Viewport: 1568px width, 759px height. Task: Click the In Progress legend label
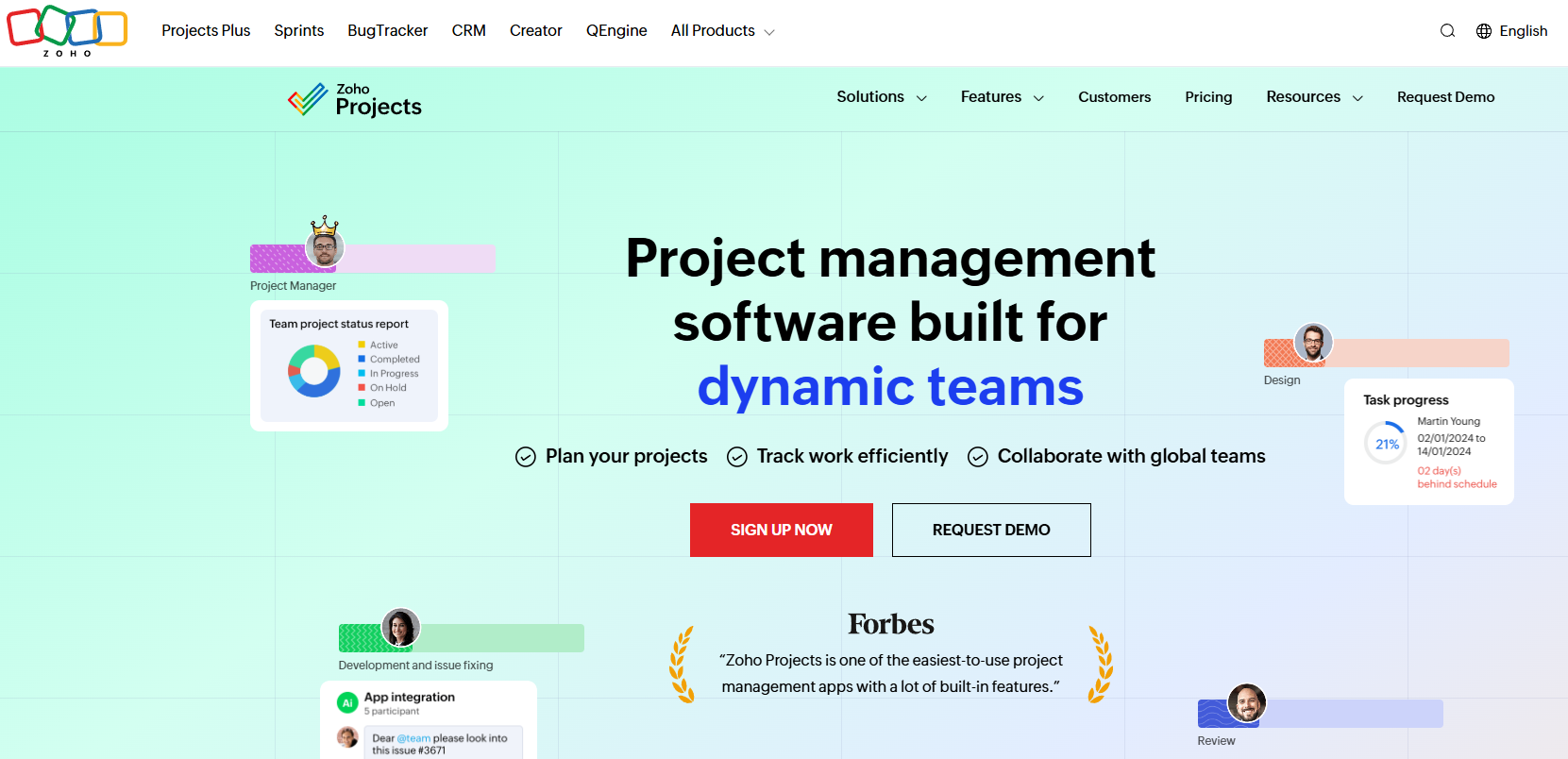click(394, 374)
